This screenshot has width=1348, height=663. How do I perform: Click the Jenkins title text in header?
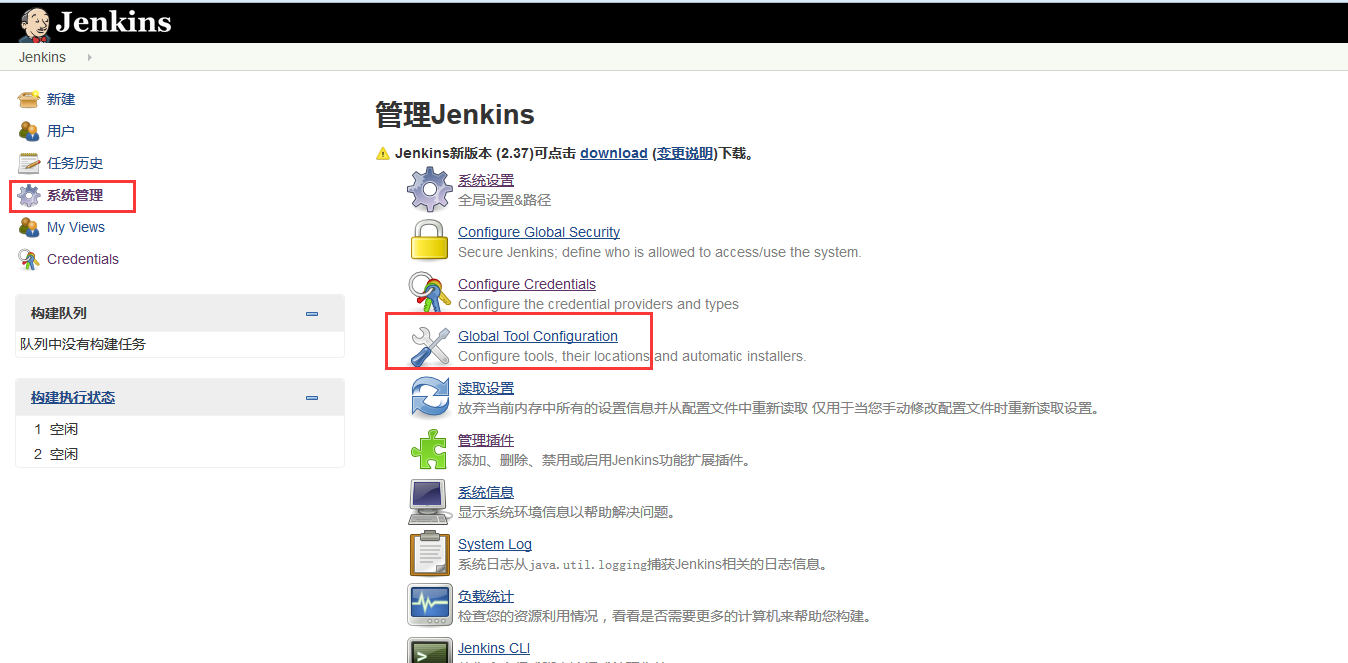point(114,22)
